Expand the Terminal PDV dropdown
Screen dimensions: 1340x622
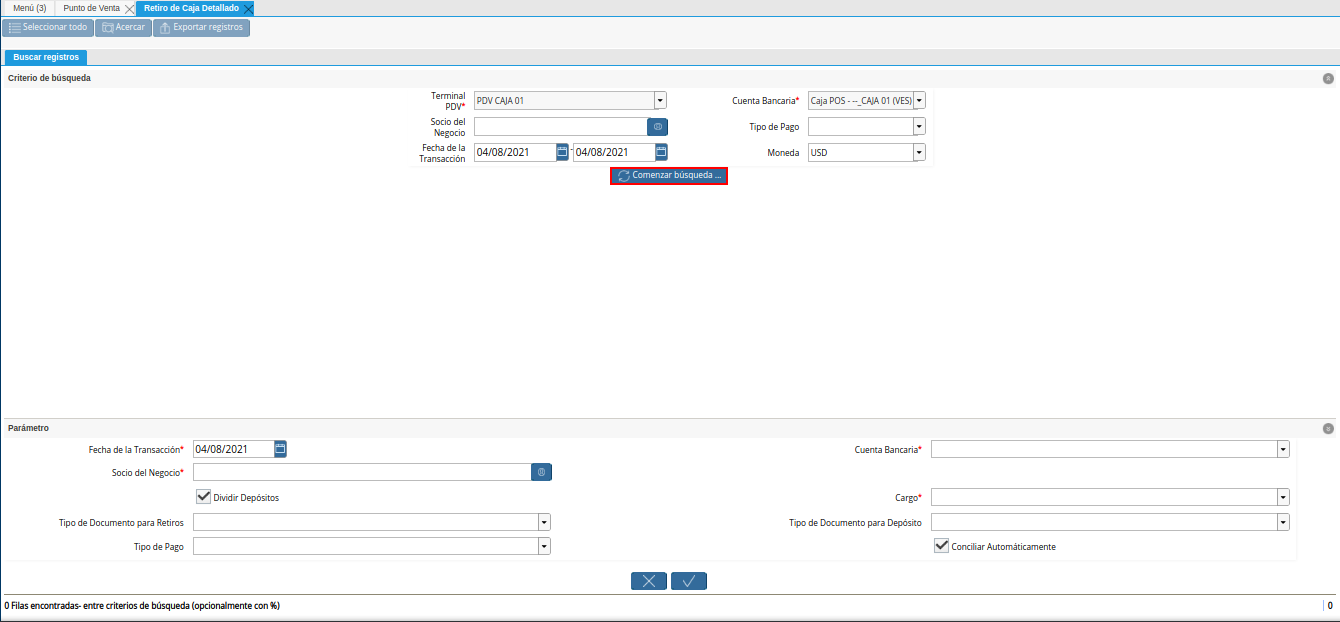tap(660, 100)
